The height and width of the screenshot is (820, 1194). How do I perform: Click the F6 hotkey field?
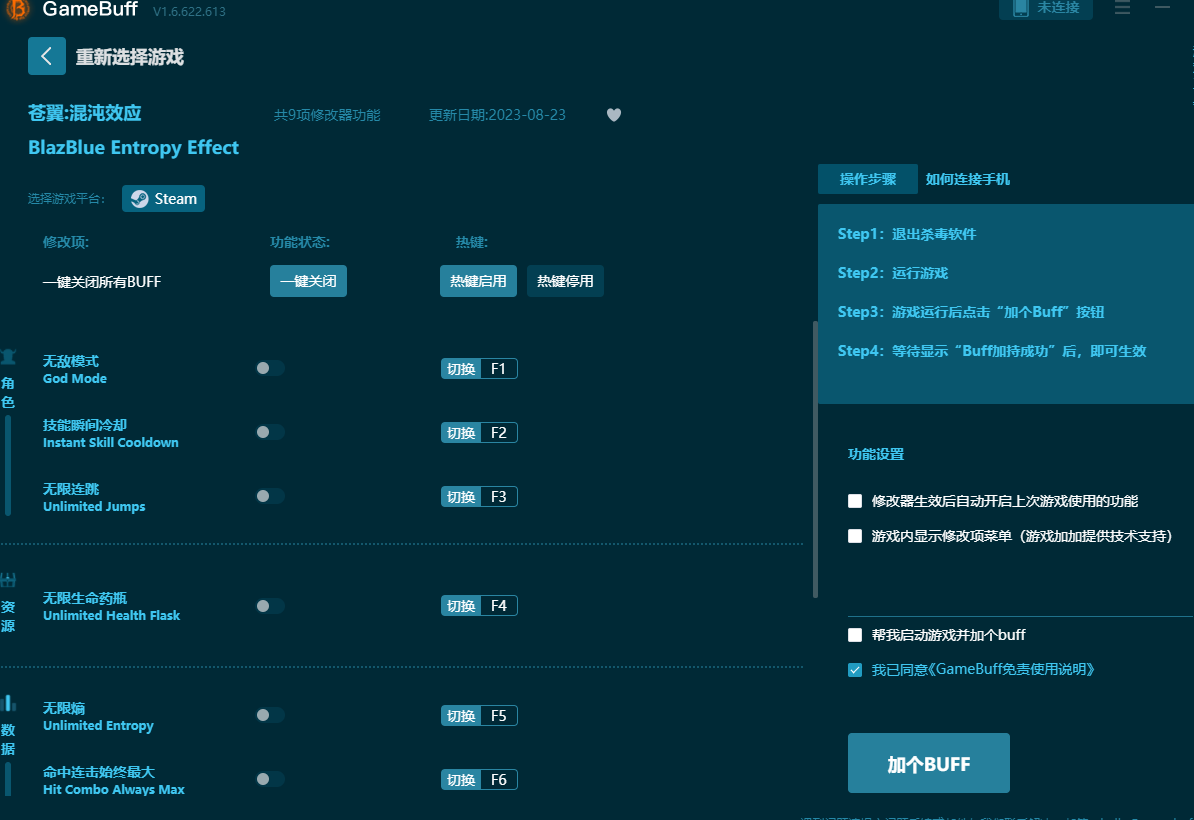pyautogui.click(x=499, y=780)
